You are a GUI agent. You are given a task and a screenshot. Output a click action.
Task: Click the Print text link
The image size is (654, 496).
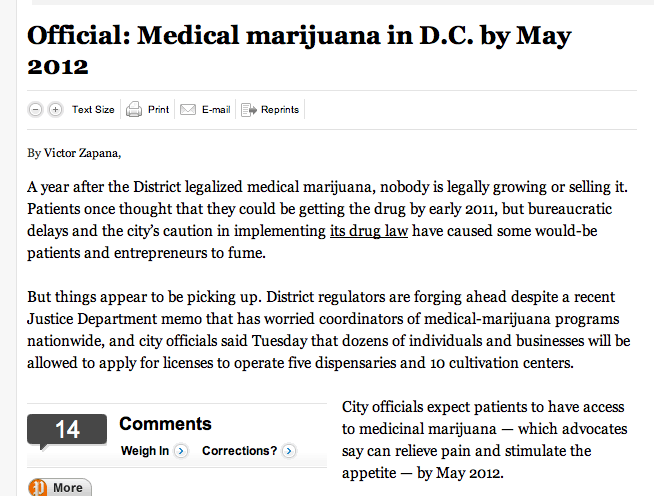coord(158,110)
